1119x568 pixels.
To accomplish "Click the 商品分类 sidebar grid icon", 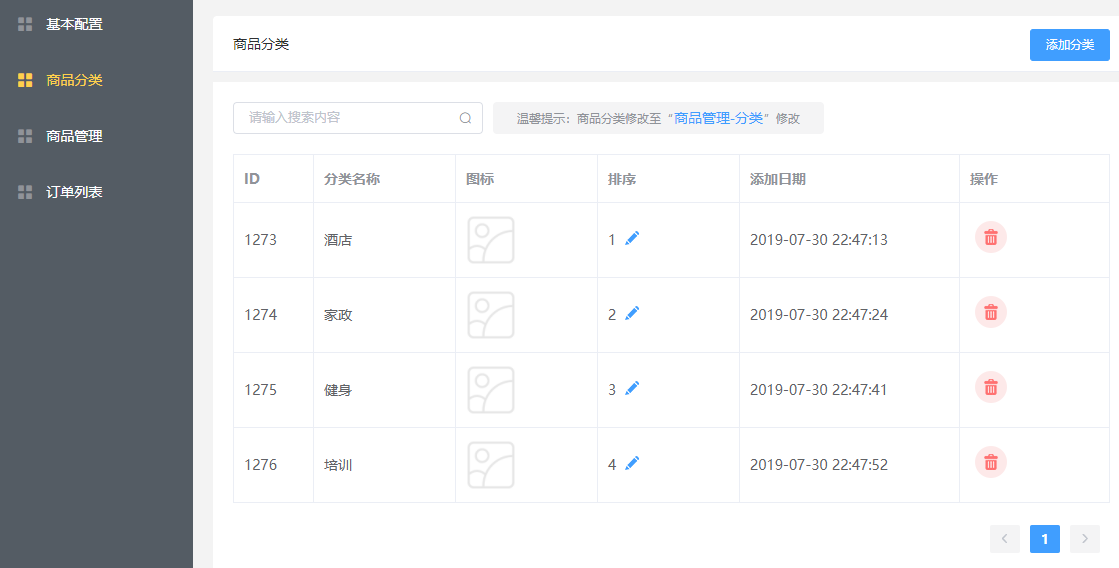I will [25, 80].
